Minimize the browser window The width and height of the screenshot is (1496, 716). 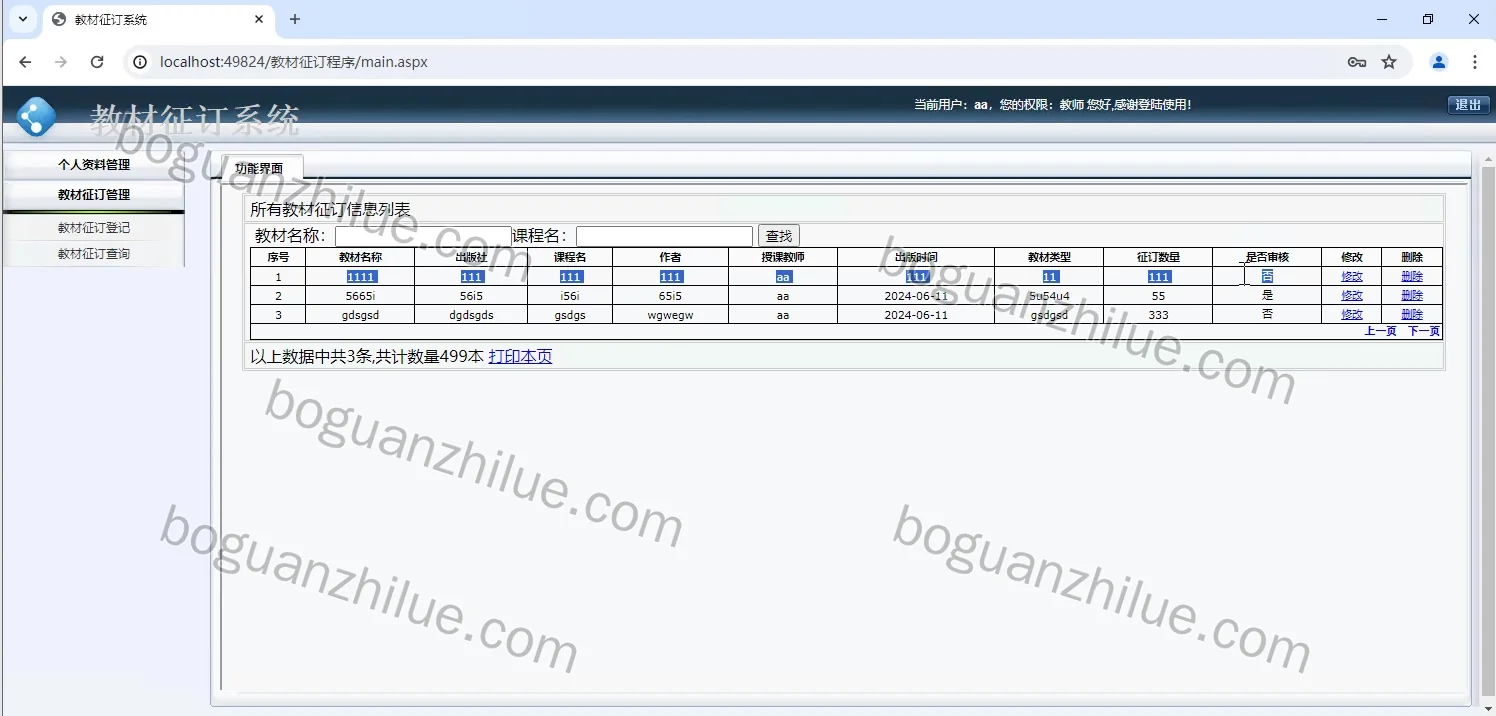[x=1382, y=19]
